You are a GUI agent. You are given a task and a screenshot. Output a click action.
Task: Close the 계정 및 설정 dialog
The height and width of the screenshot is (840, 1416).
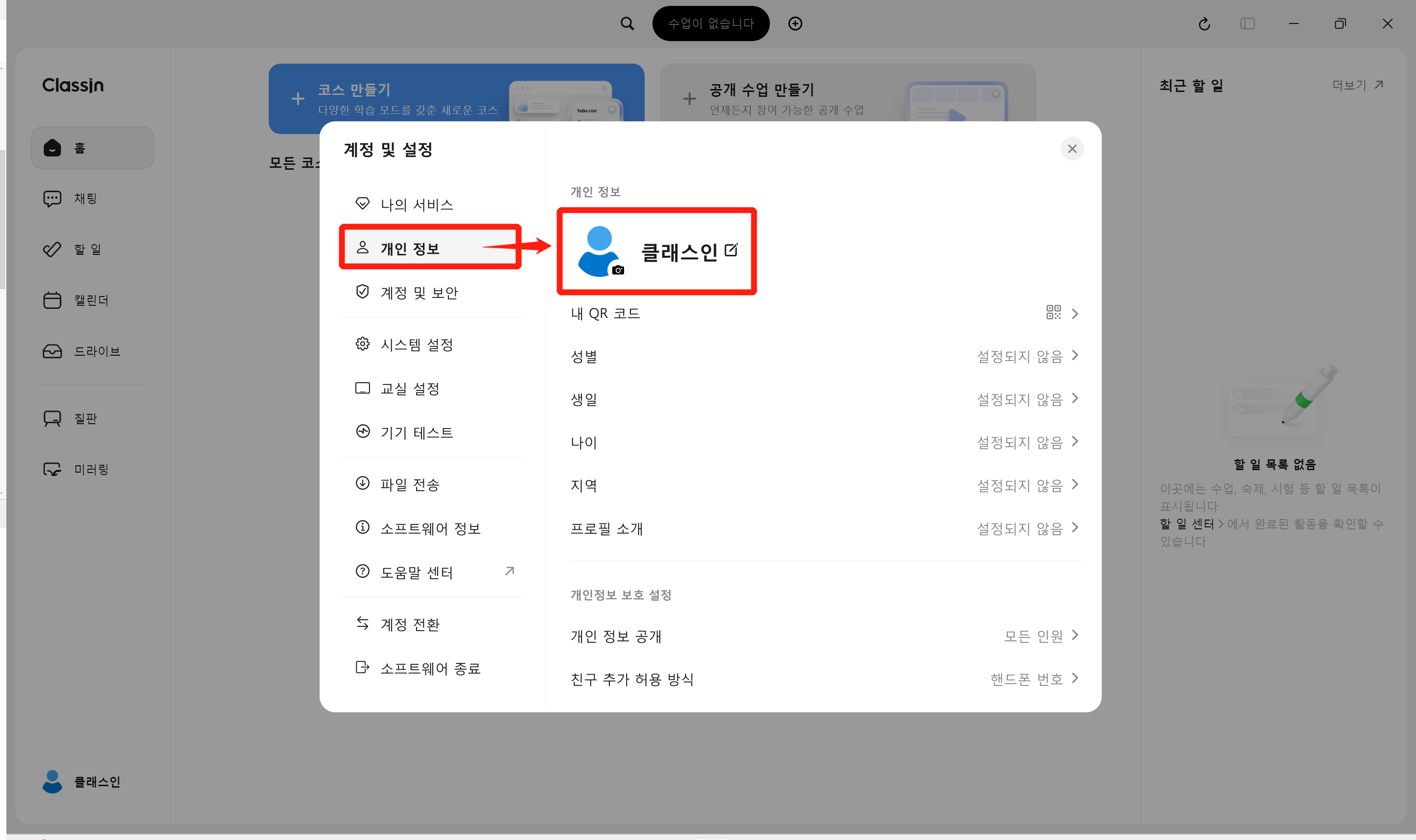tap(1072, 149)
